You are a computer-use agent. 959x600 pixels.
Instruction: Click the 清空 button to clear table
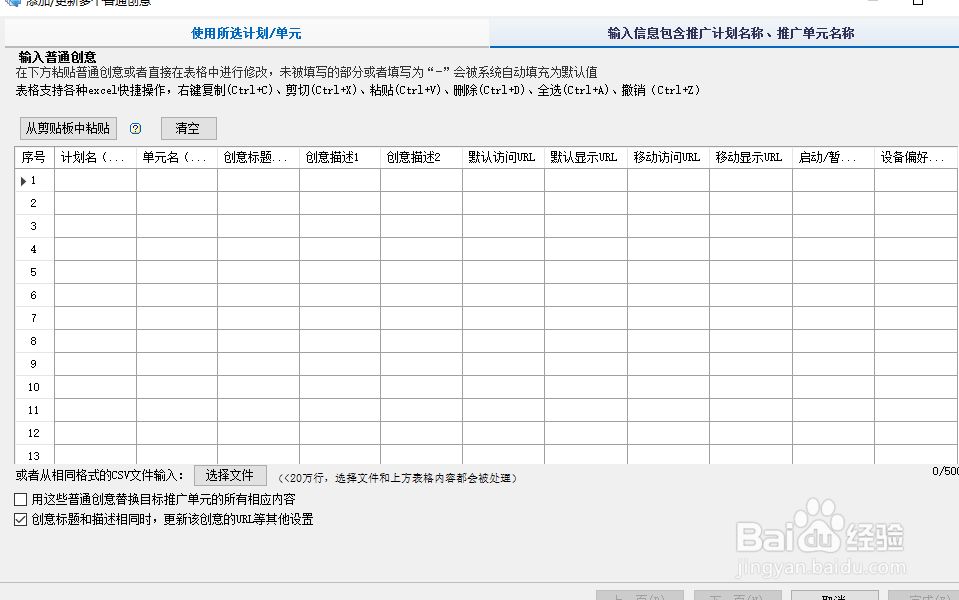188,128
